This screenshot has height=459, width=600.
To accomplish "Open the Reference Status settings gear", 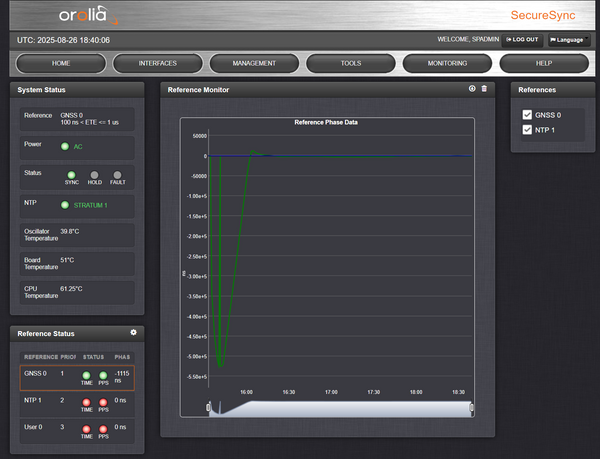I will click(x=133, y=332).
